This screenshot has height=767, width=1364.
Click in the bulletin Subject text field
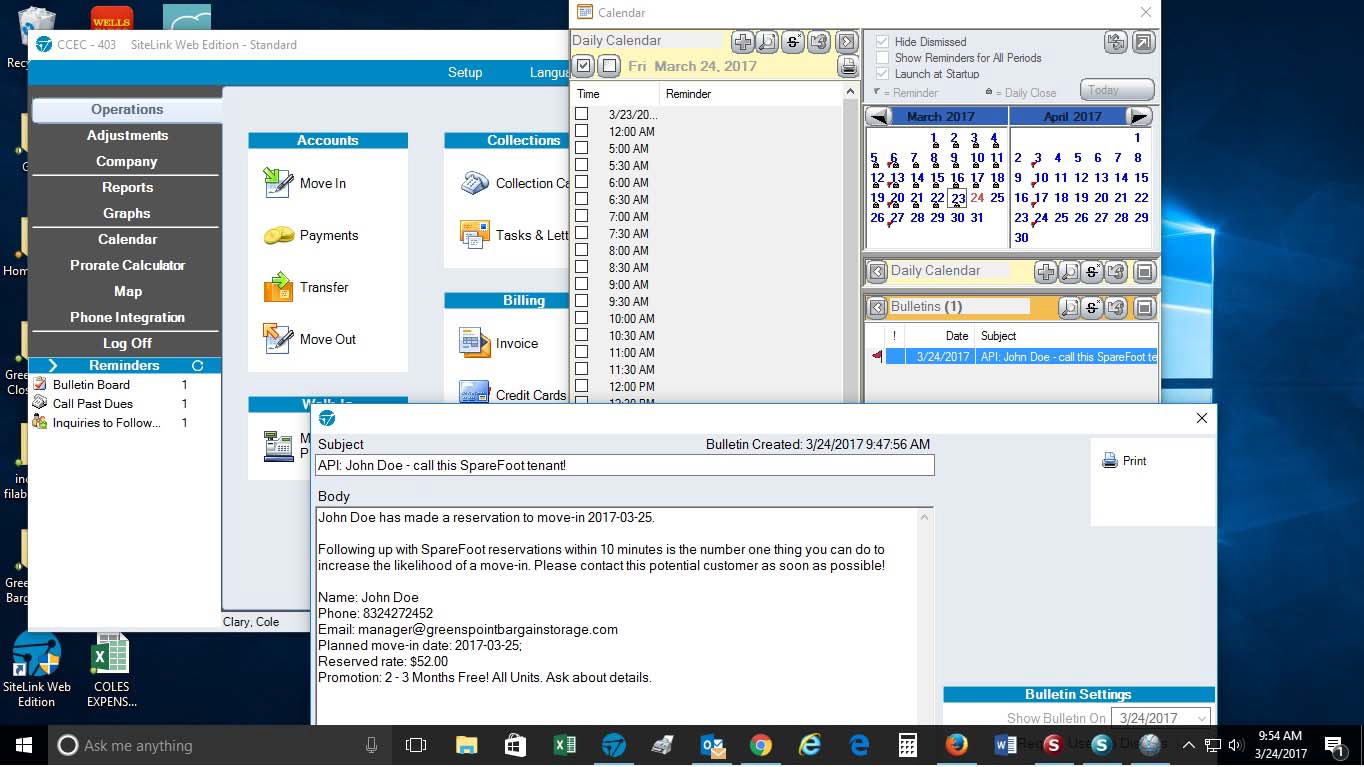(x=624, y=465)
